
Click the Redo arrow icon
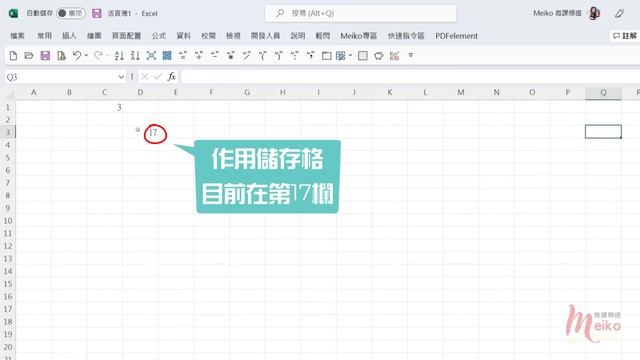pyautogui.click(x=98, y=56)
